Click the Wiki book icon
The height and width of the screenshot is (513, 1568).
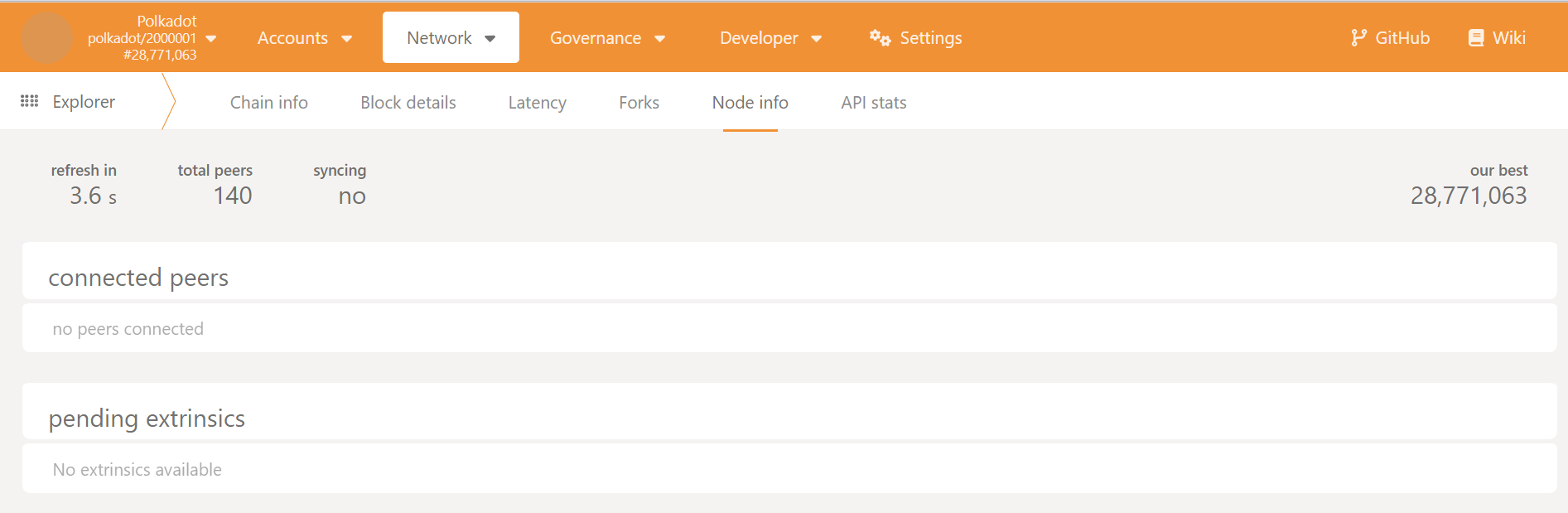tap(1476, 38)
